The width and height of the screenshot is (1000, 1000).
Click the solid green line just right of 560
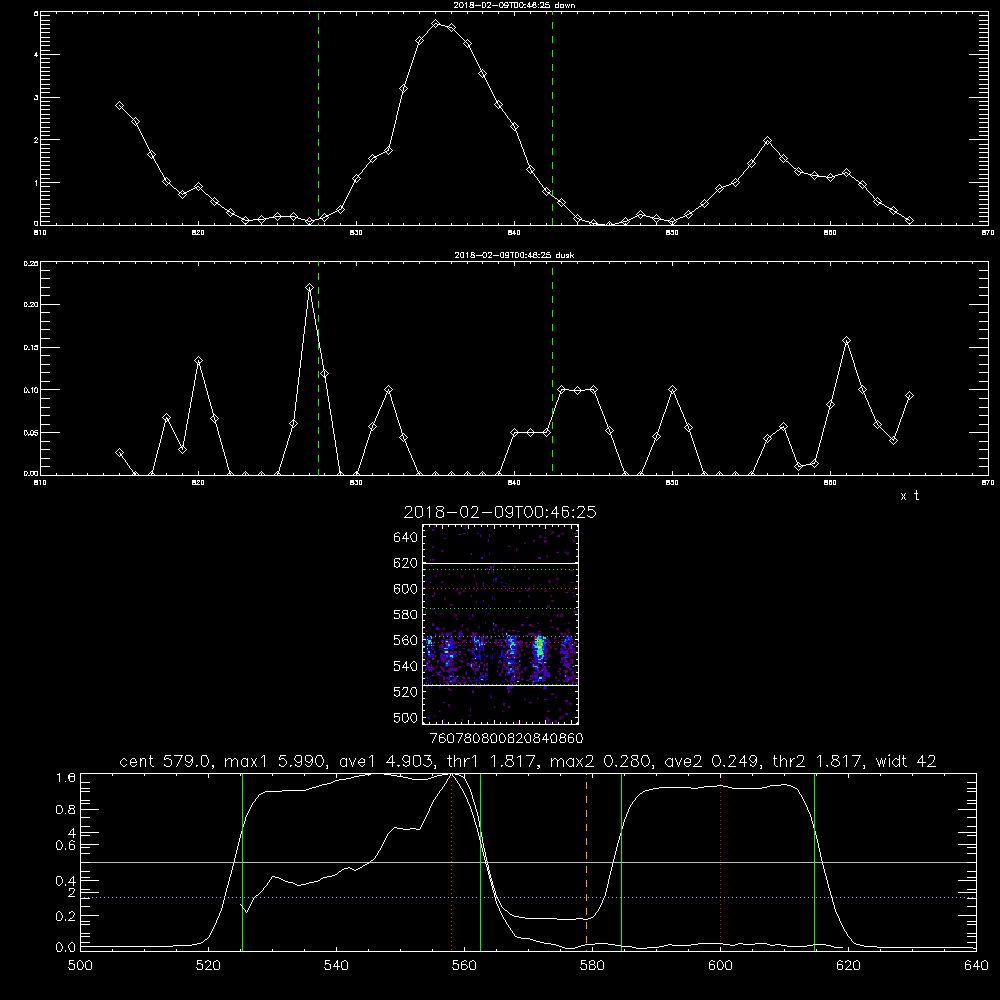point(480,861)
